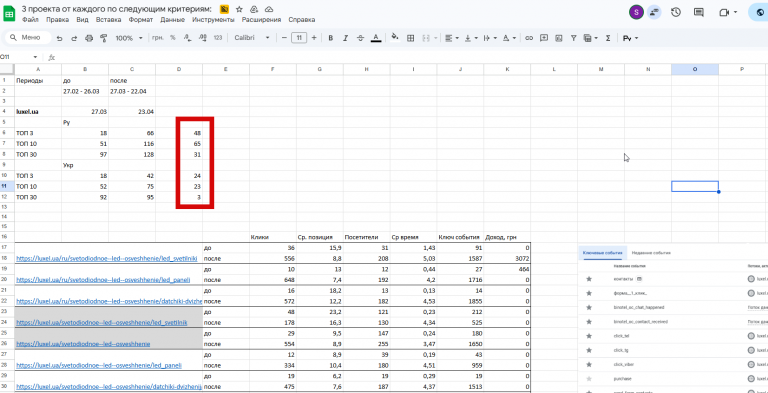The image size is (768, 393).
Task: Increase font size with plus button
Action: 313,38
